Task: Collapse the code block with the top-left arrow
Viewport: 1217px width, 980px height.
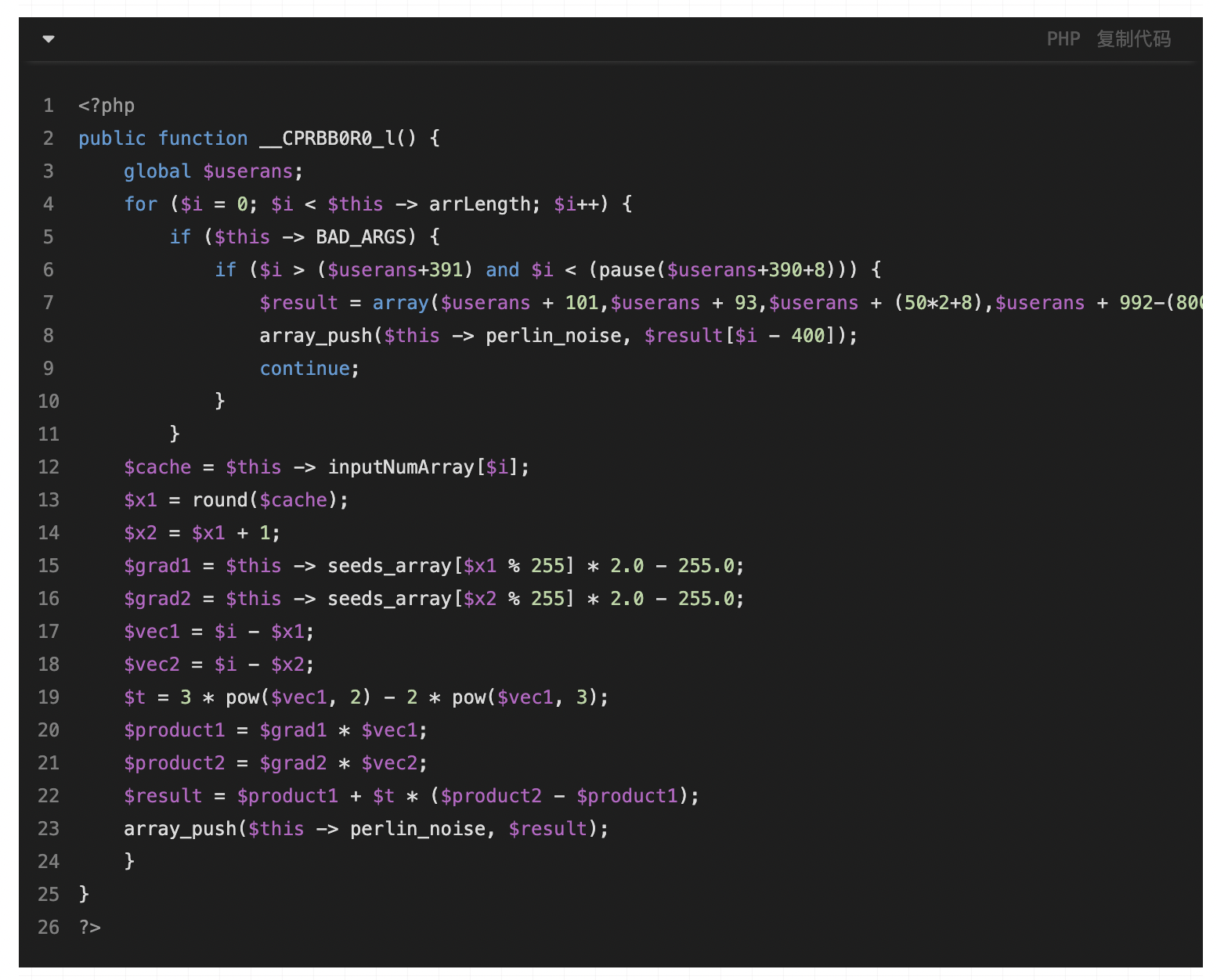Action: pyautogui.click(x=49, y=39)
